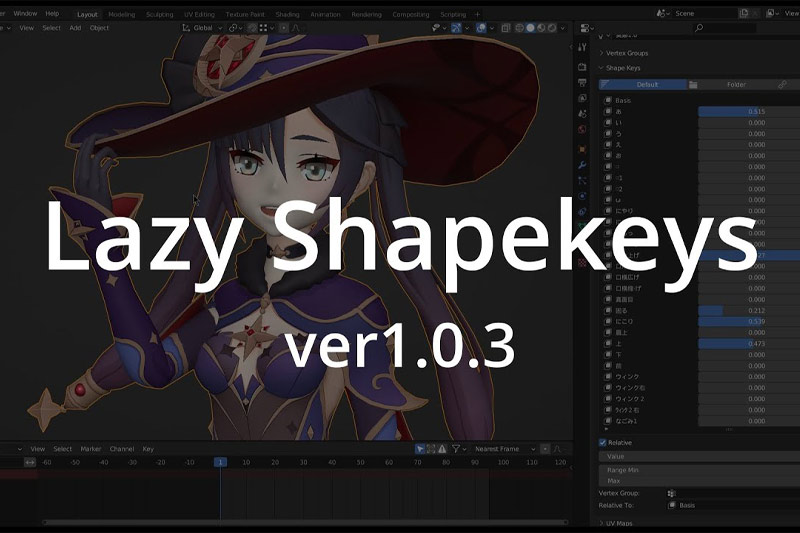The width and height of the screenshot is (800, 533).
Task: Toggle proportional editing in viewport header
Action: point(284,28)
